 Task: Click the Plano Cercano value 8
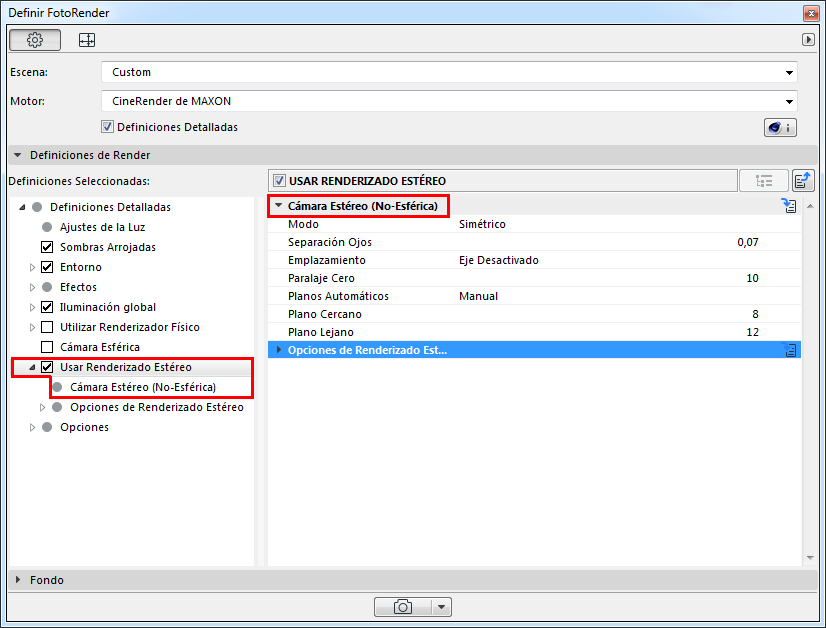coord(755,314)
